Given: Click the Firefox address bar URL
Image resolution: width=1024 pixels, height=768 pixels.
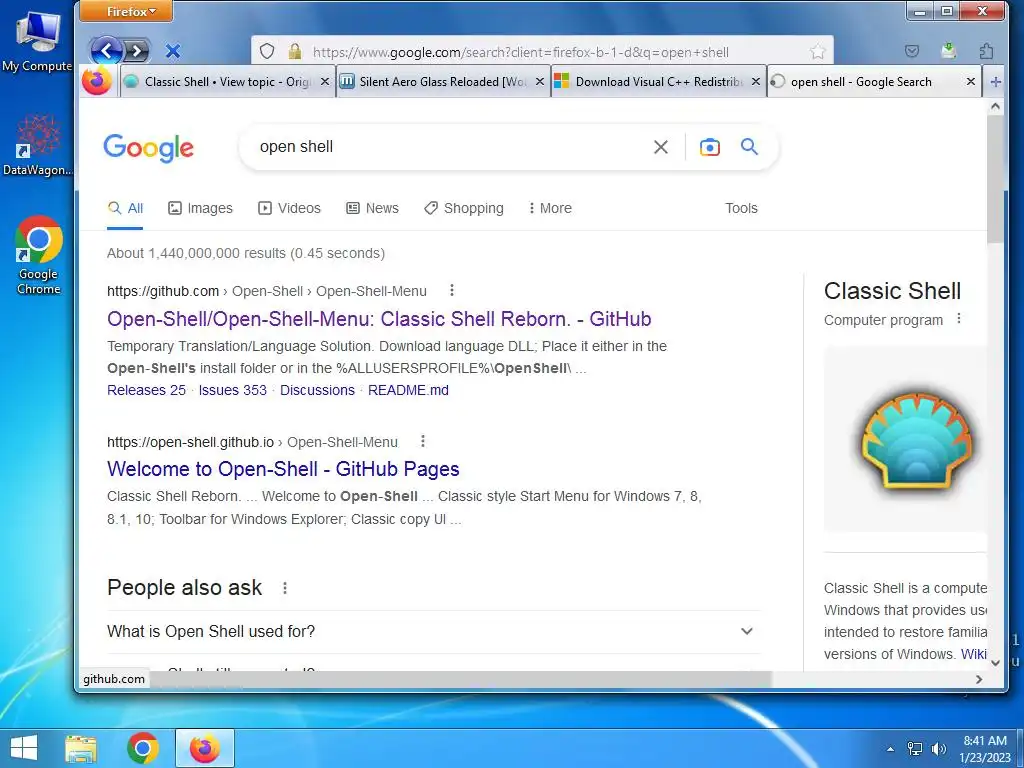Looking at the screenshot, I should (520, 52).
